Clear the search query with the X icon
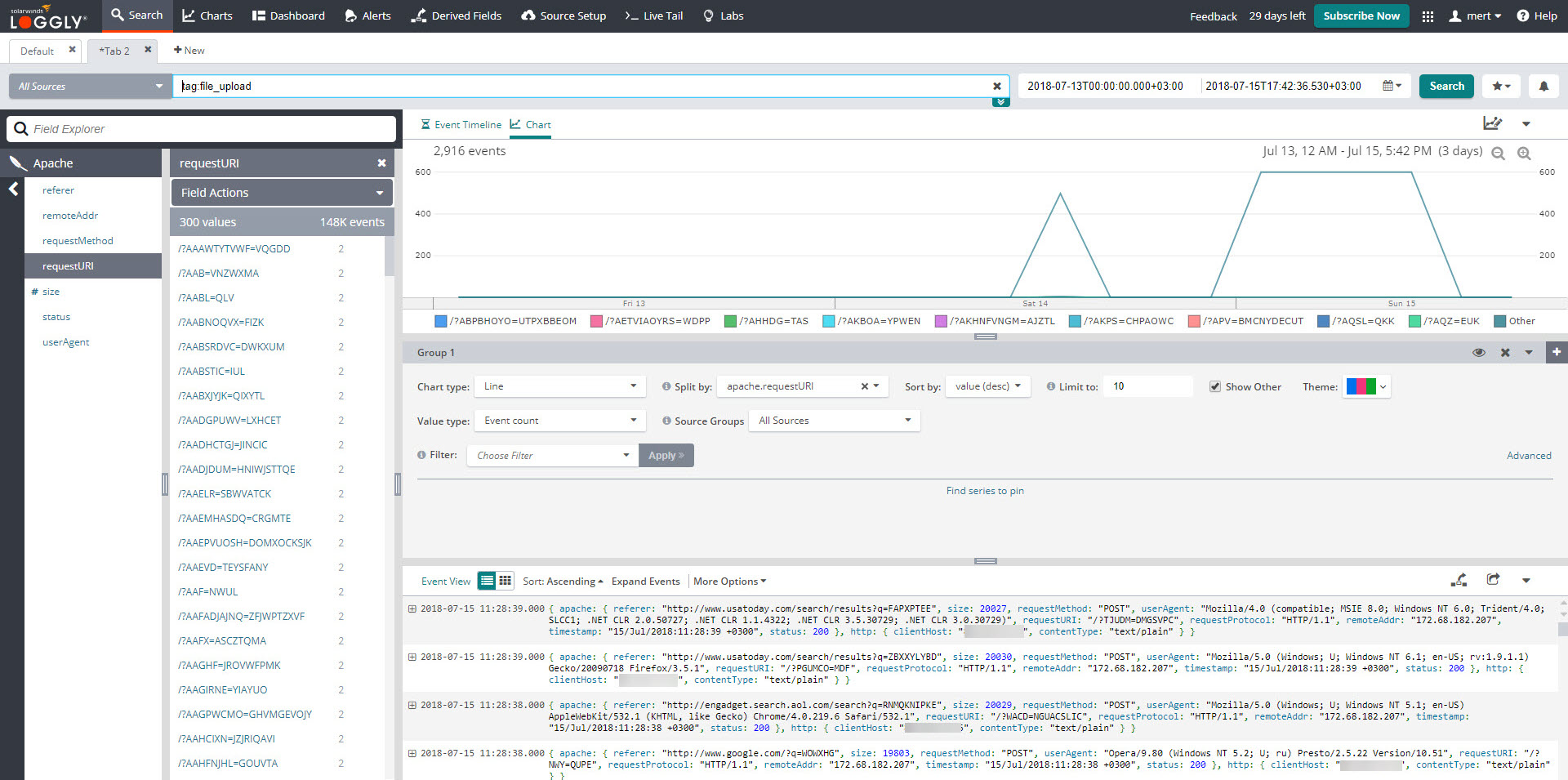This screenshot has width=1568, height=780. pyautogui.click(x=996, y=86)
